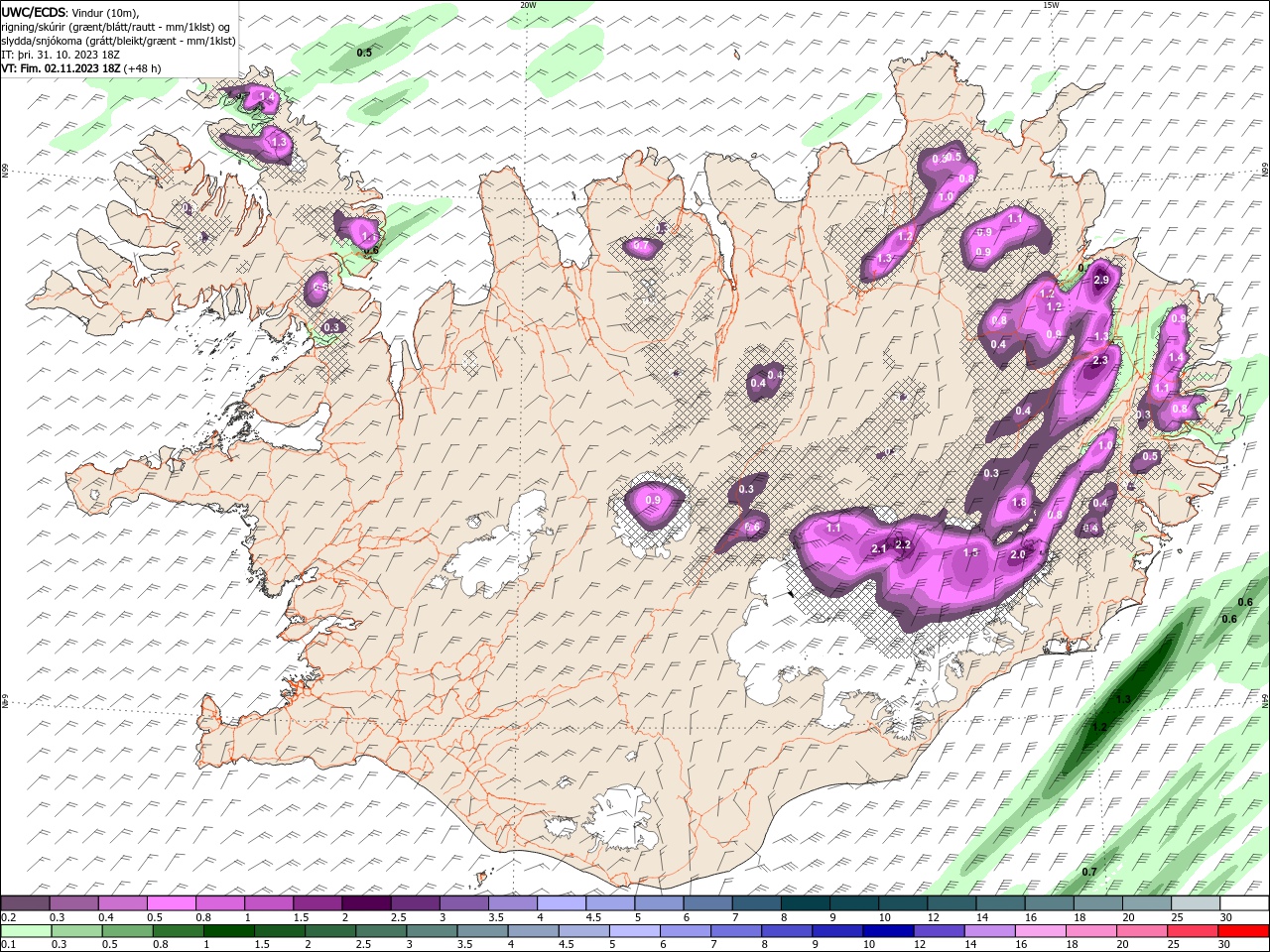
Task: Select the bright red 30 swatch in the lower legend
Action: (1241, 931)
